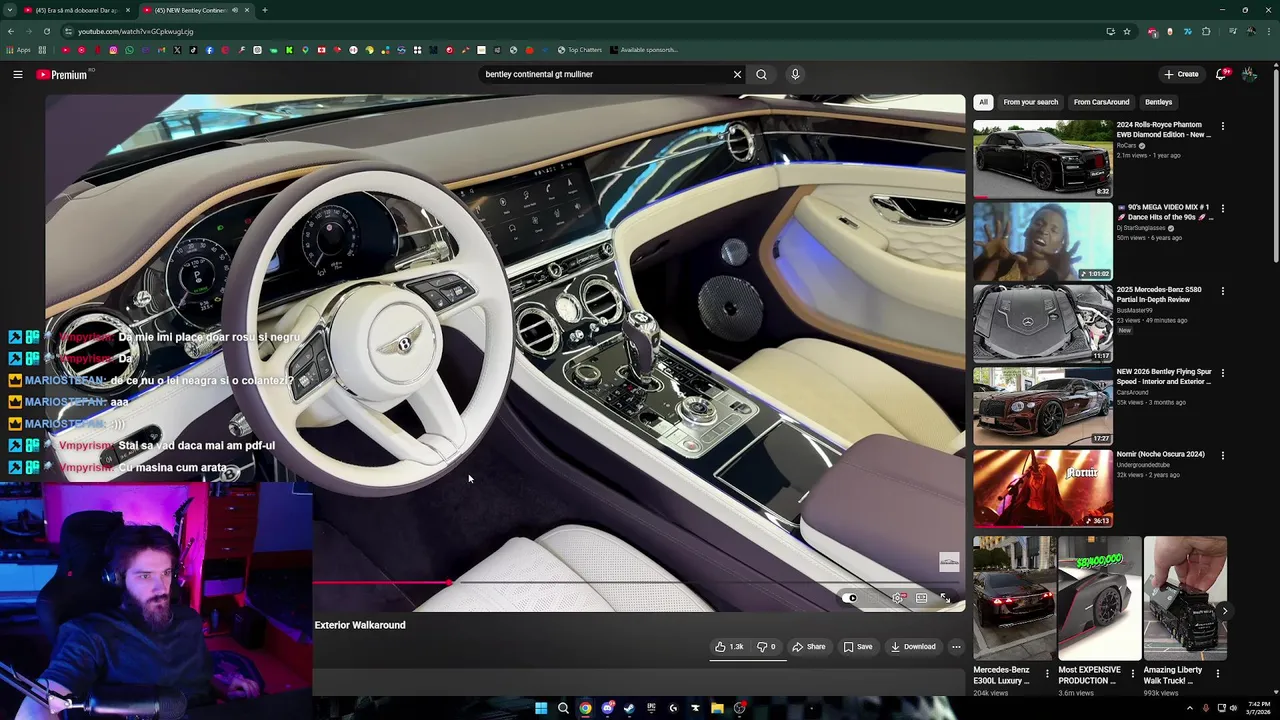This screenshot has height=720, width=1280.
Task: Run search with the magnifier button
Action: (x=762, y=74)
